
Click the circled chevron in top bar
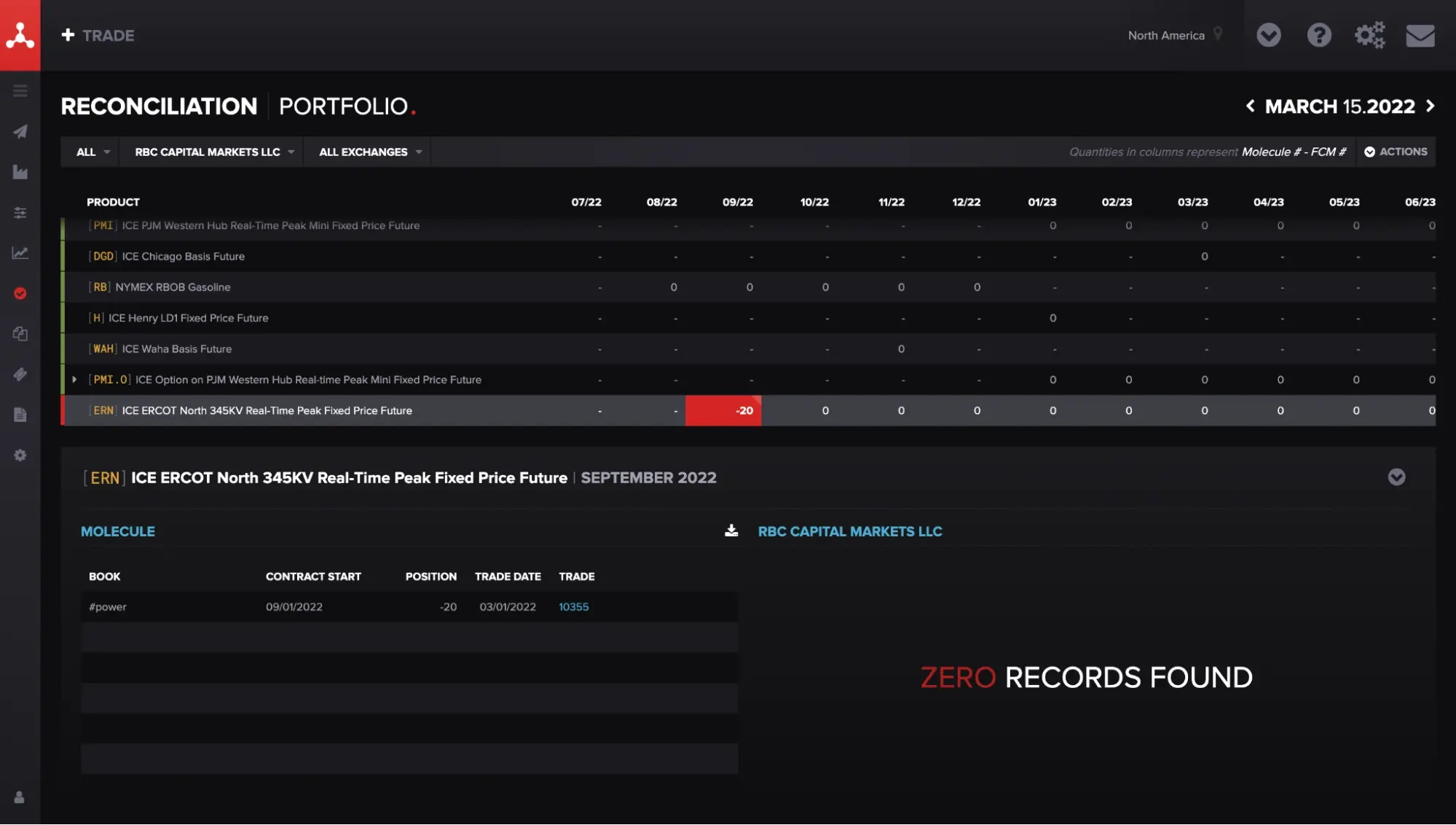click(x=1269, y=35)
